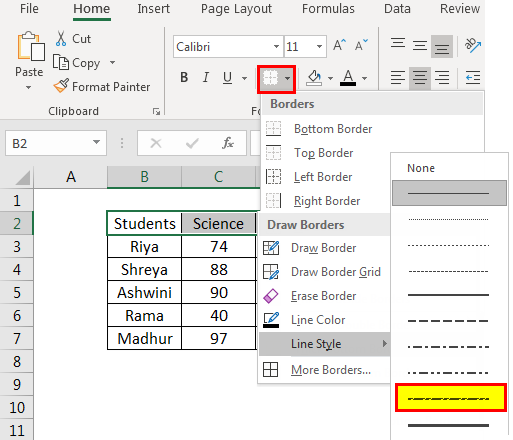Open the Fill Color dropdown arrow
Image resolution: width=513 pixels, height=440 pixels.
(x=330, y=78)
